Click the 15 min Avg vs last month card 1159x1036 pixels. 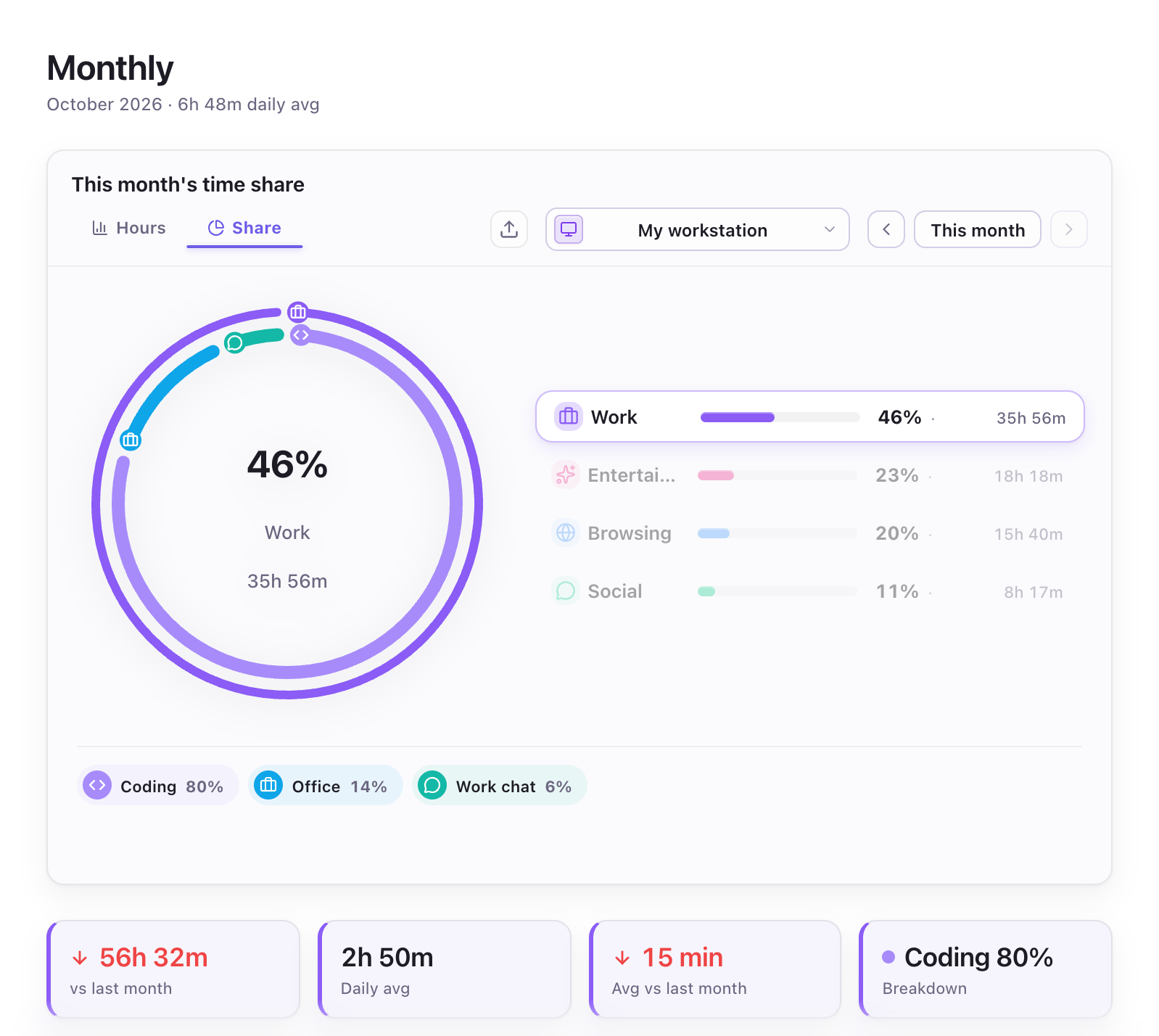pyautogui.click(x=715, y=969)
